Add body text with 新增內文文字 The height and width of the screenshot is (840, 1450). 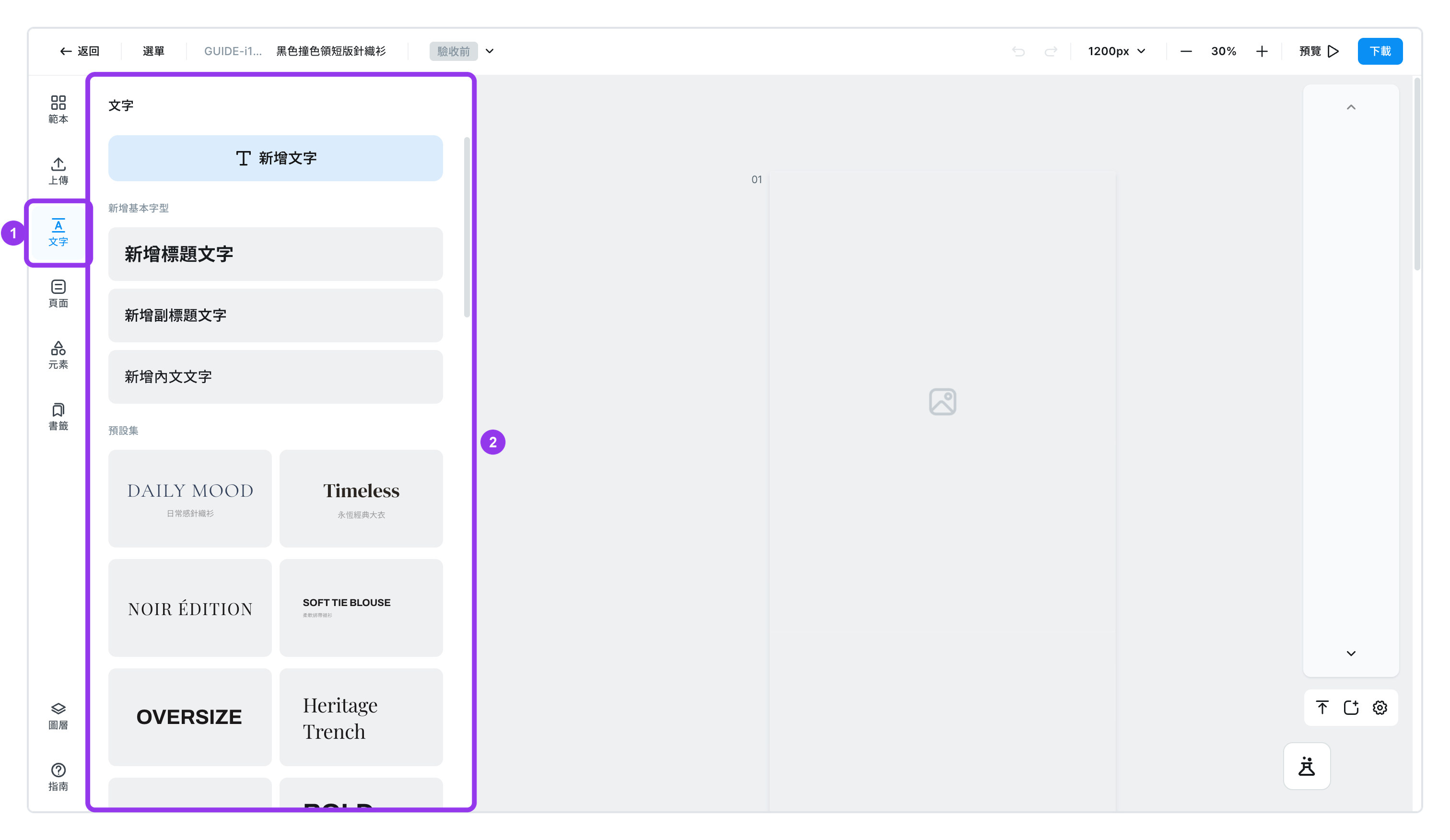(276, 377)
